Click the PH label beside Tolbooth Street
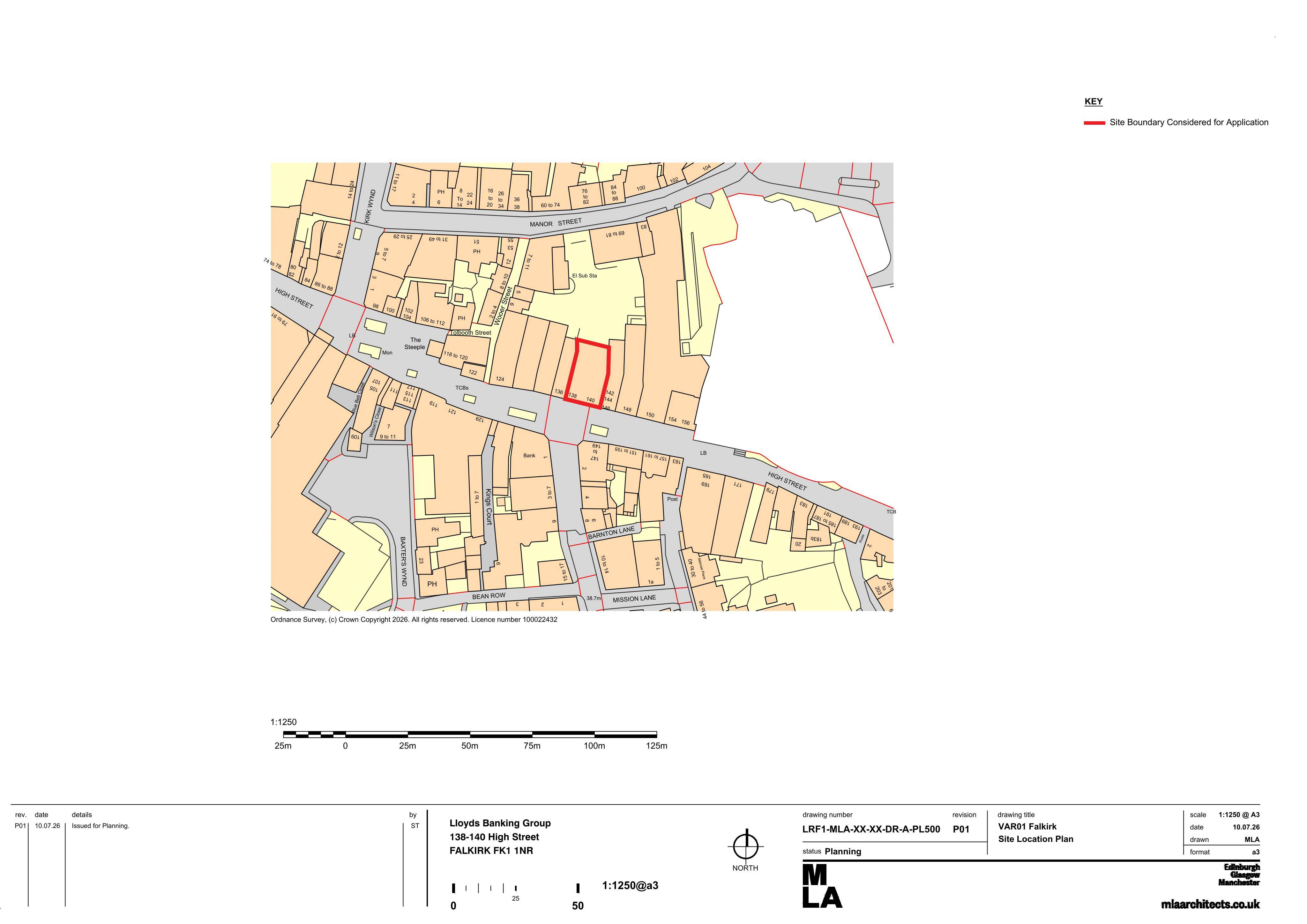Image resolution: width=1307 pixels, height=924 pixels. (462, 318)
